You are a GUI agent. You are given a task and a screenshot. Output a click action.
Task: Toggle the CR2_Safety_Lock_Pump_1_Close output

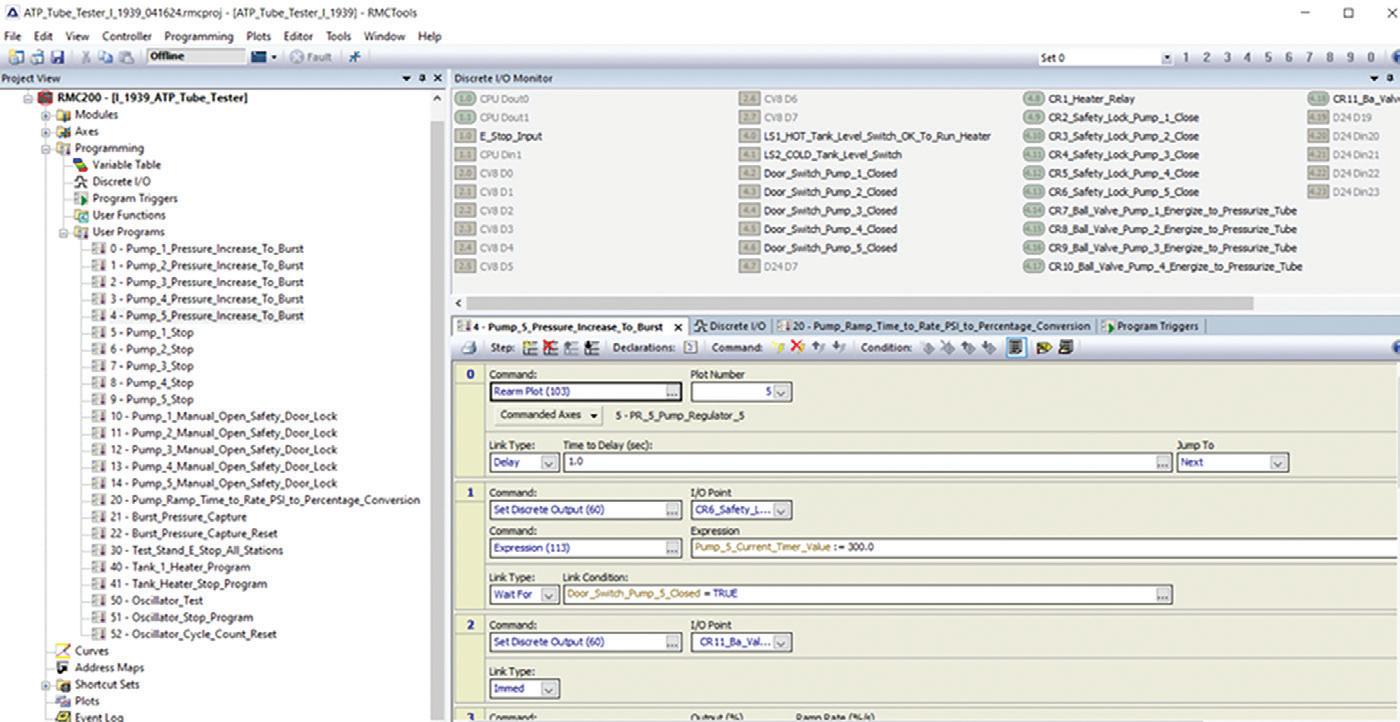tap(1034, 117)
